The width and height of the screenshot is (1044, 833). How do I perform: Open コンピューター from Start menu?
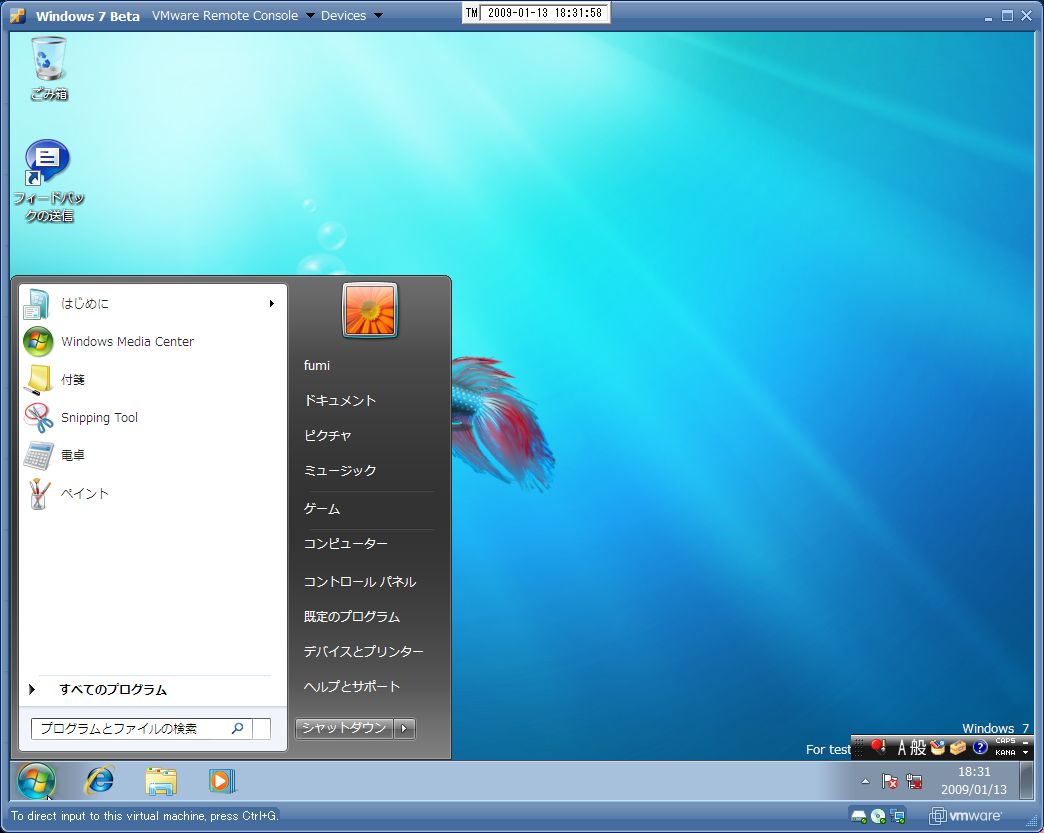346,543
